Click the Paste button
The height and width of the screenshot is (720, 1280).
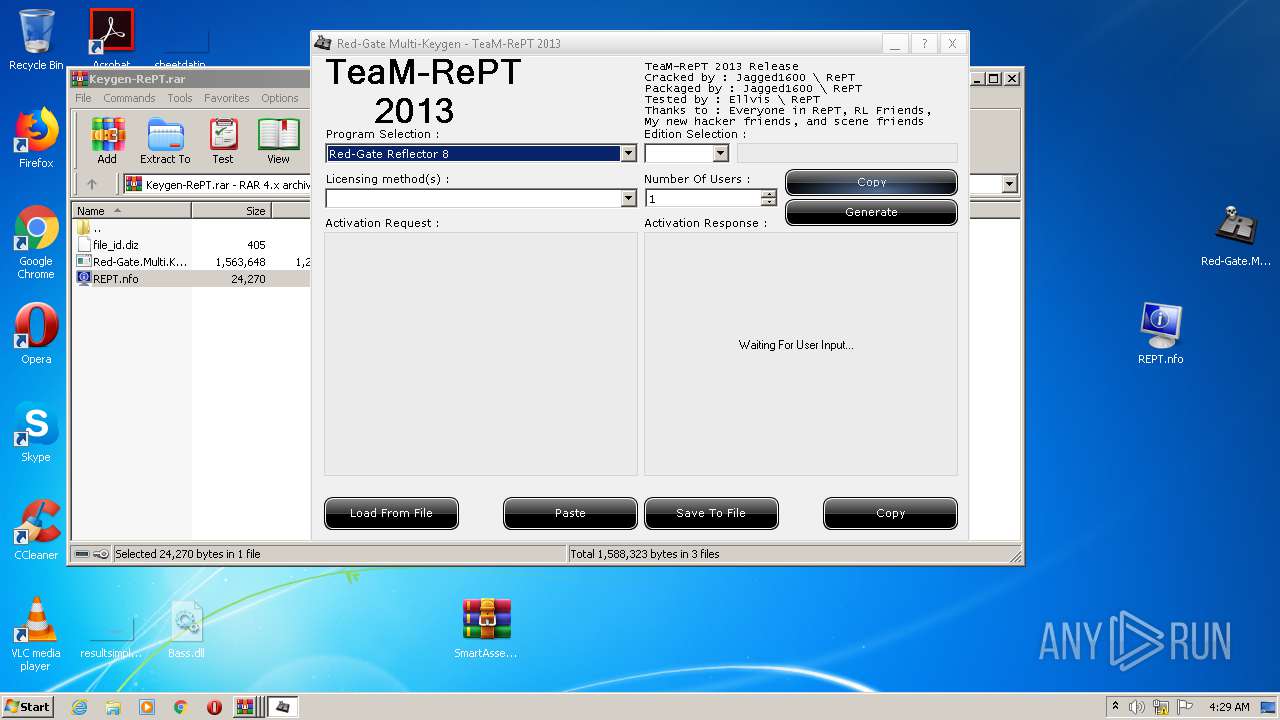coord(570,513)
